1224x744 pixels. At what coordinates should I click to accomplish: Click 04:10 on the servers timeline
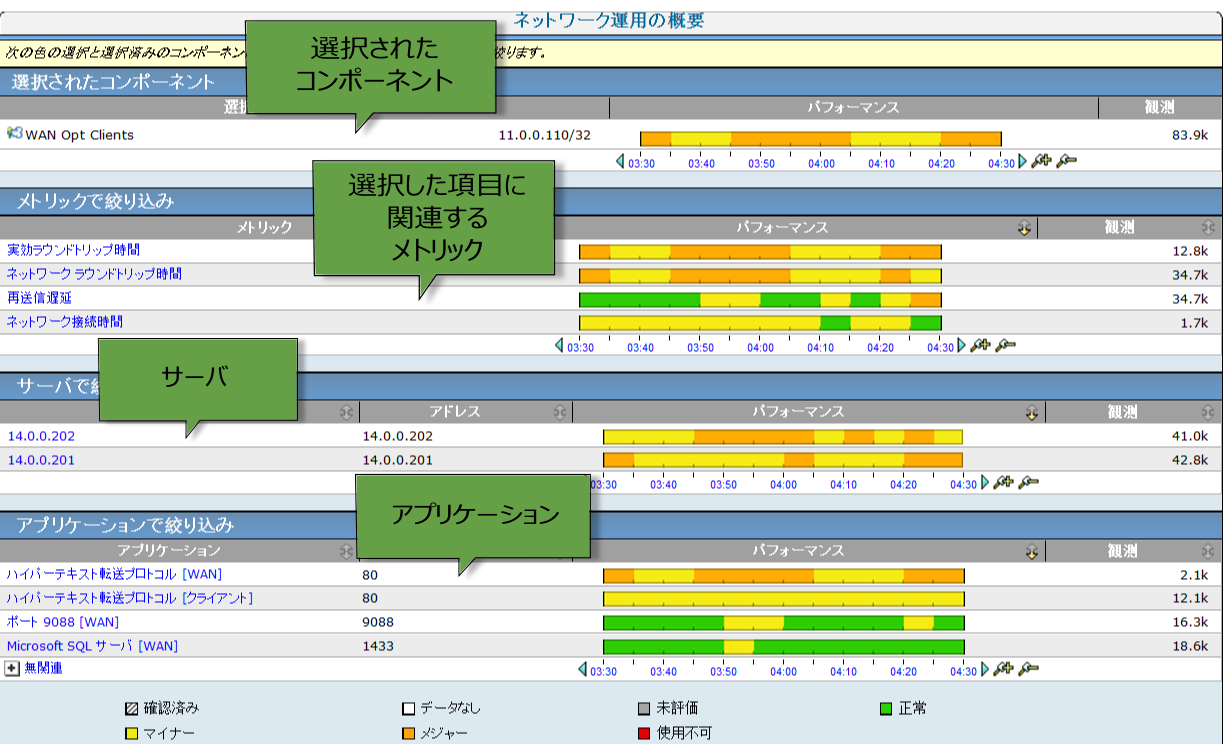[x=843, y=484]
